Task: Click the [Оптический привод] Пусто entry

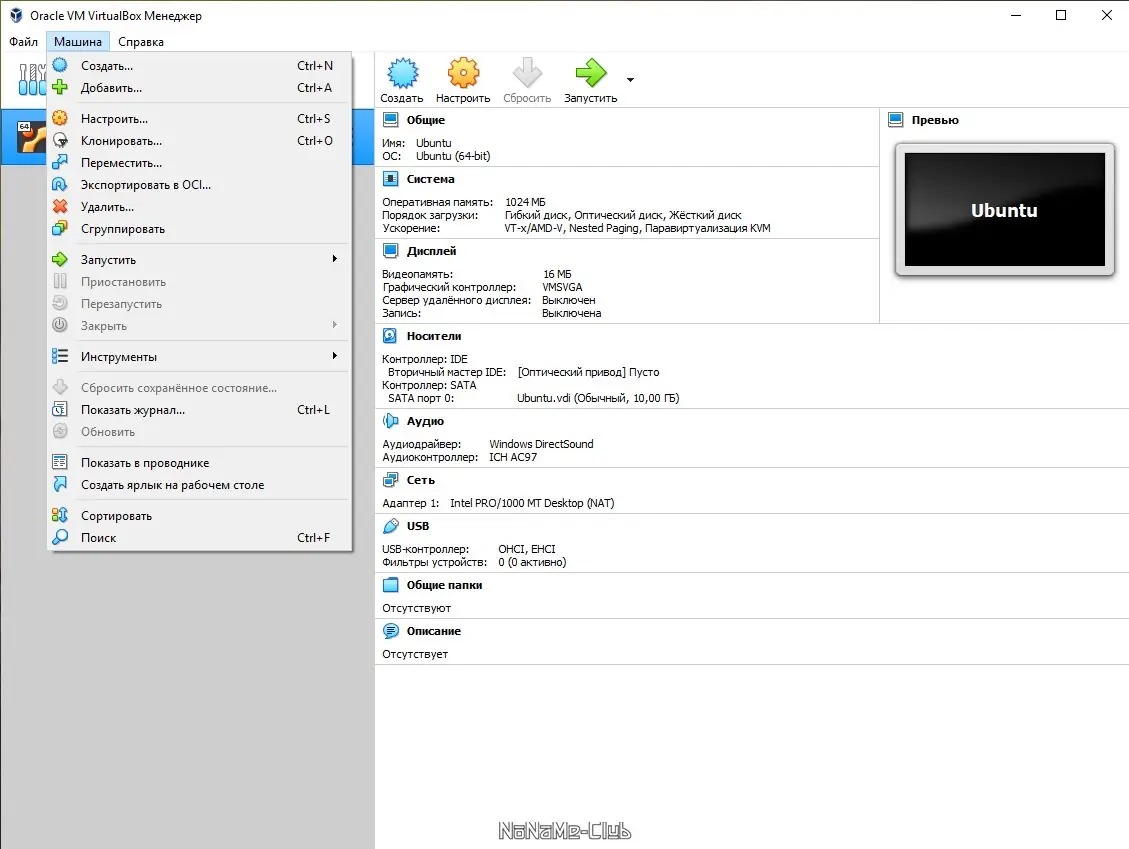Action: 588,372
